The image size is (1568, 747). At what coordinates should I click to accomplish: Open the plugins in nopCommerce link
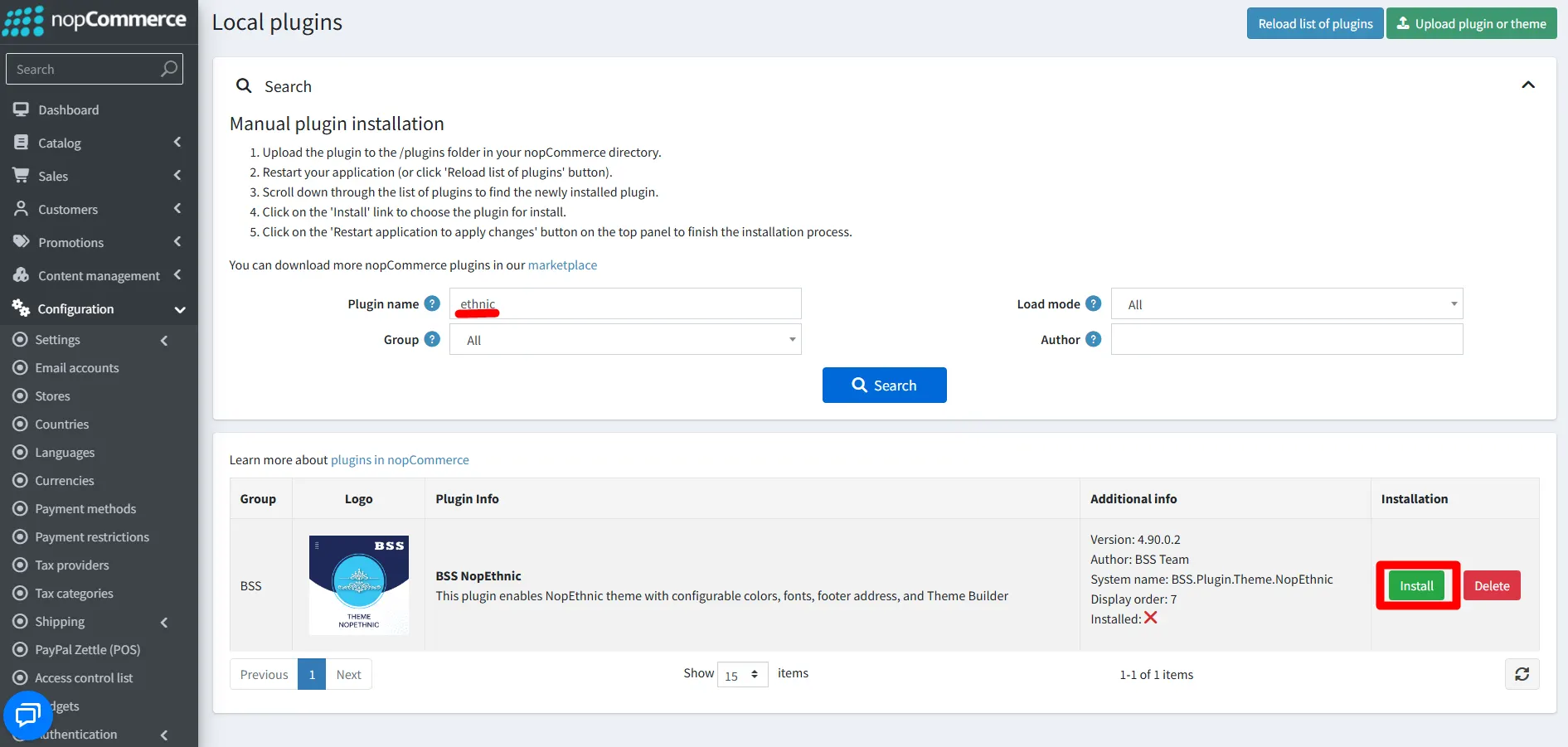coord(400,459)
